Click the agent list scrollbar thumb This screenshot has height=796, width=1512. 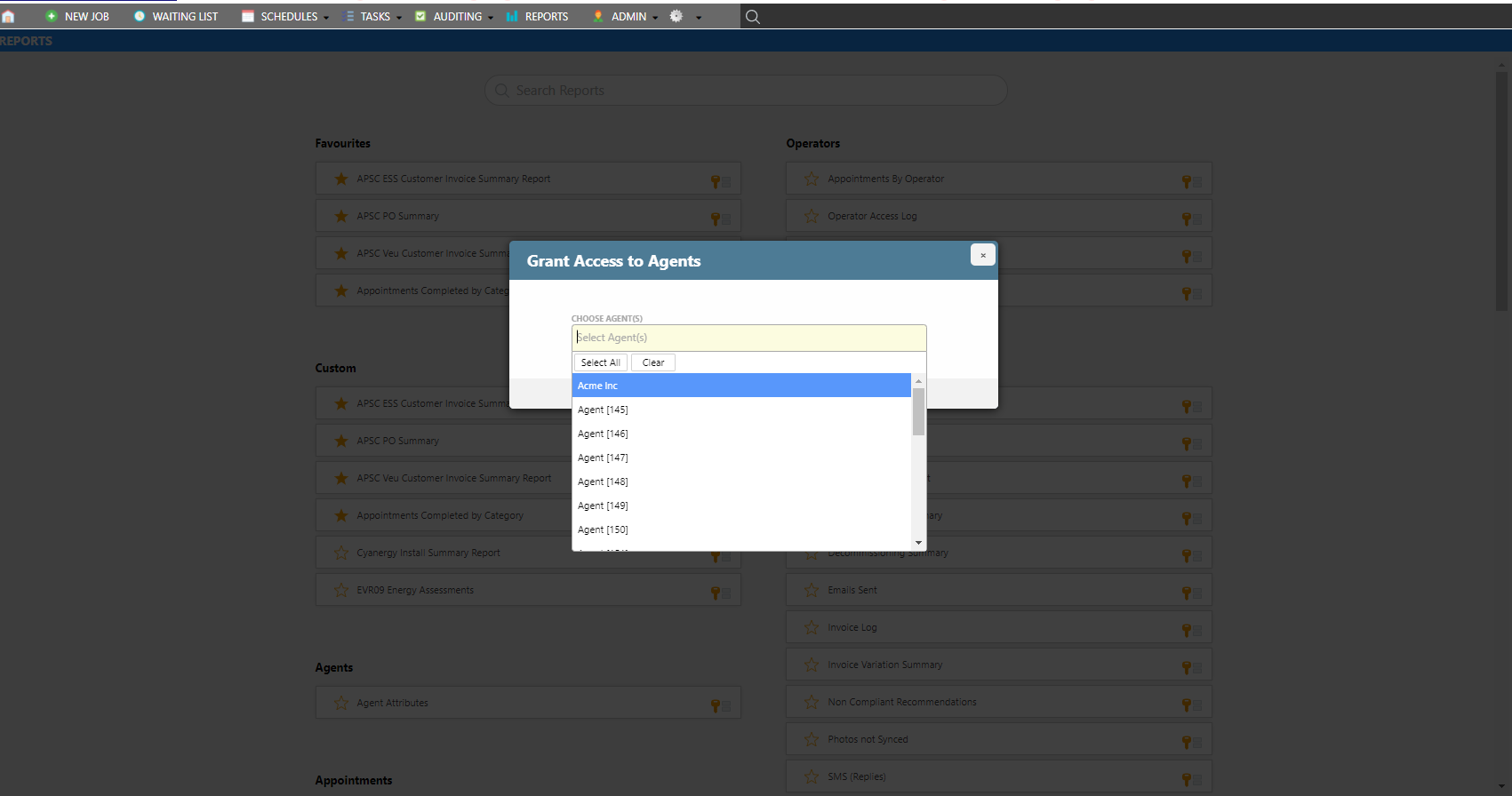pyautogui.click(x=918, y=411)
